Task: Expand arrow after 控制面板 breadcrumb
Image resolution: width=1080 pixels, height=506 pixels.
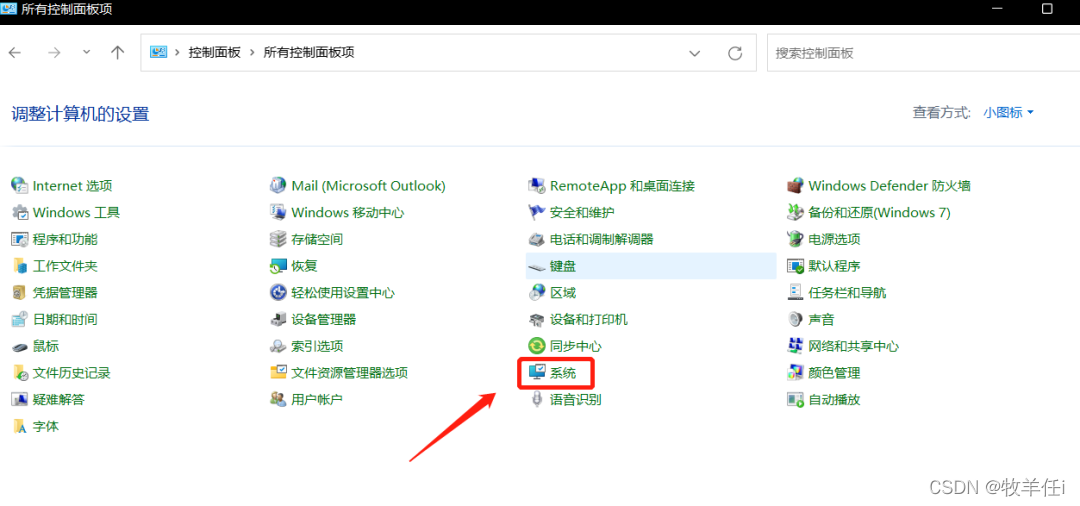Action: tap(252, 53)
